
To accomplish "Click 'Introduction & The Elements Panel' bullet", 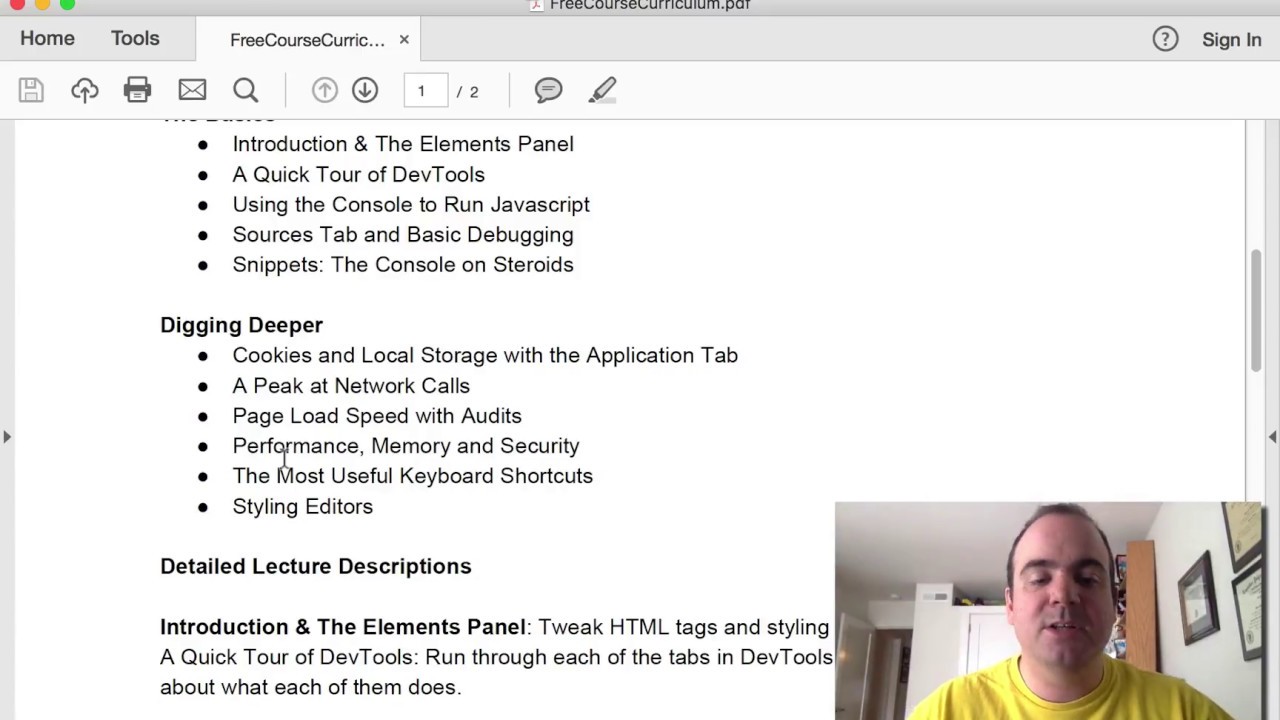I will (403, 144).
